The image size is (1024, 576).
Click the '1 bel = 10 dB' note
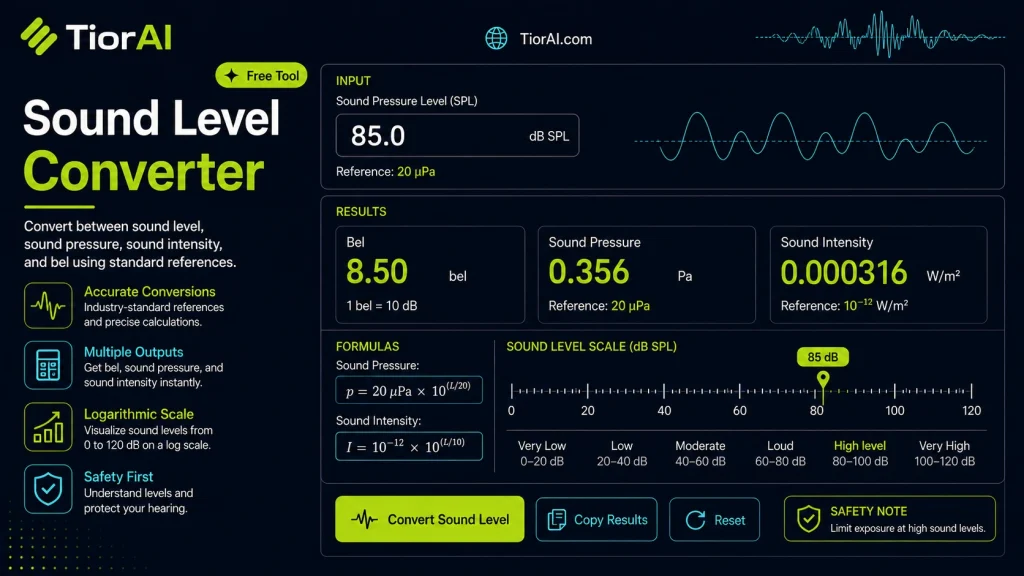[x=381, y=306]
